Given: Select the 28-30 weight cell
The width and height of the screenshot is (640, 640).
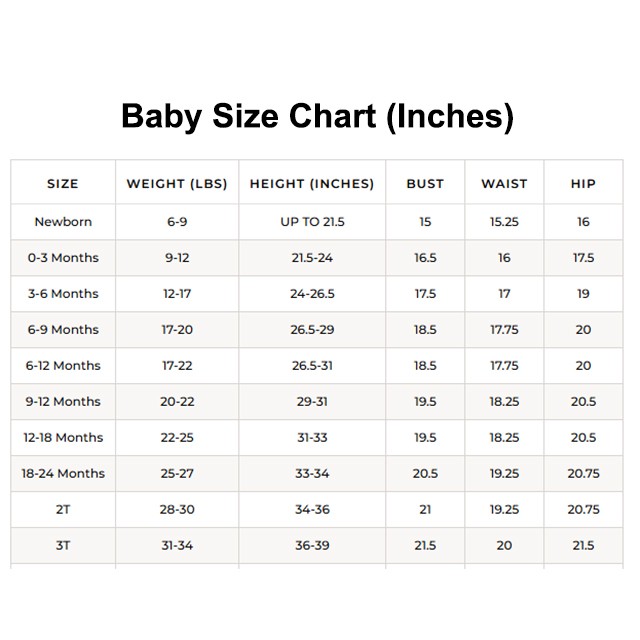Looking at the screenshot, I should coord(177,509).
